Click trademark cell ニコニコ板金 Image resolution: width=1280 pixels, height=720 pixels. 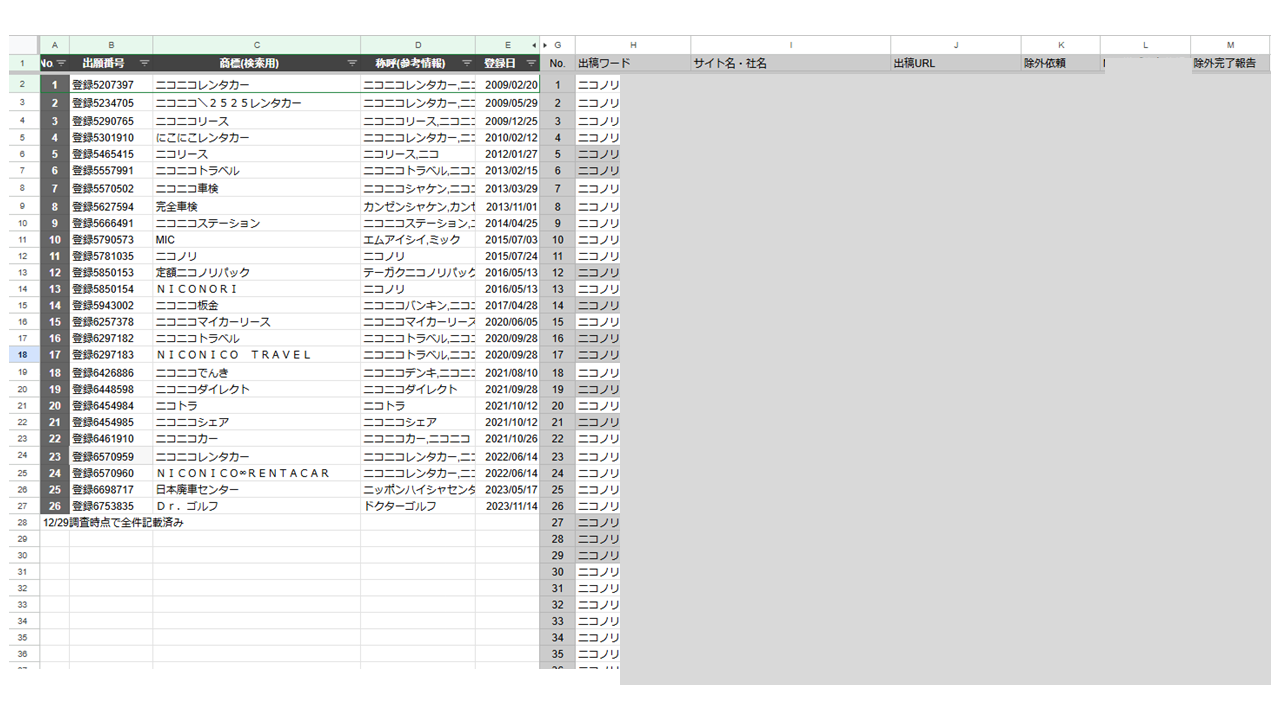point(257,305)
